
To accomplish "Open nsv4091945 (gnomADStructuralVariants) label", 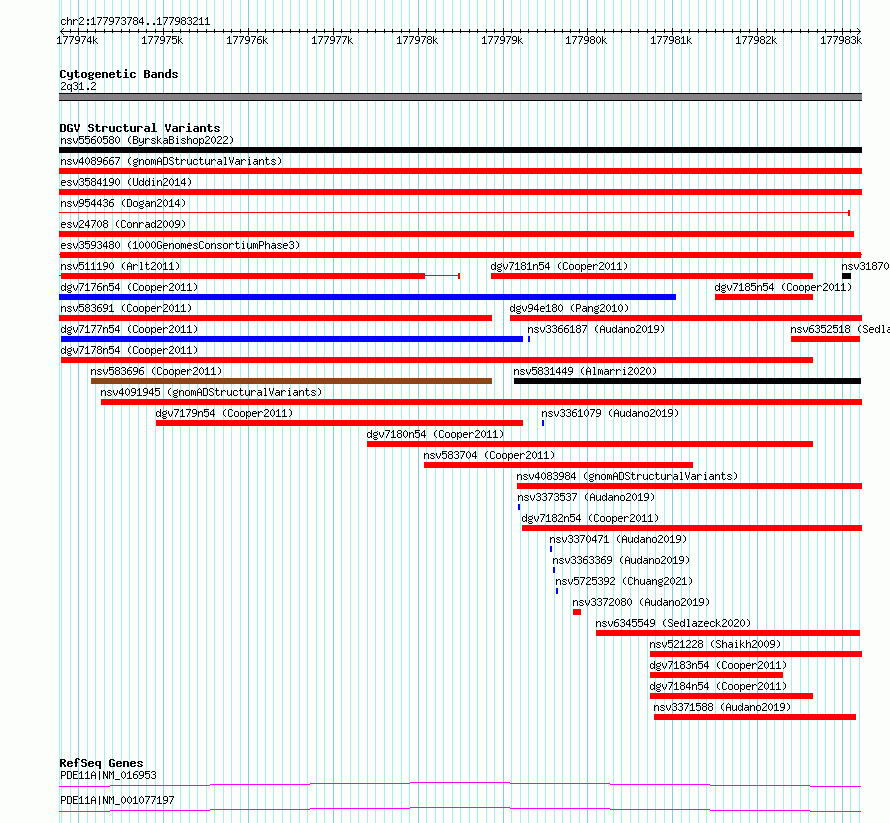I will 211,392.
